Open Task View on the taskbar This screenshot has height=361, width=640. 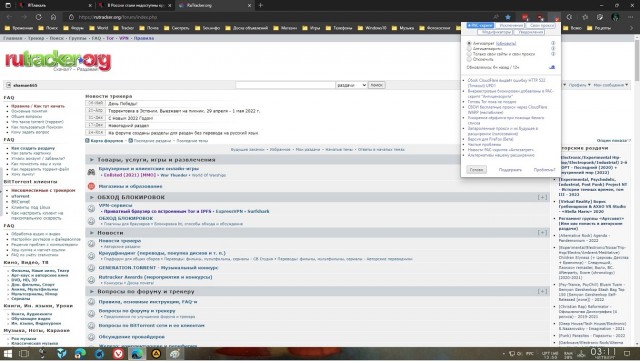[x=24, y=354]
